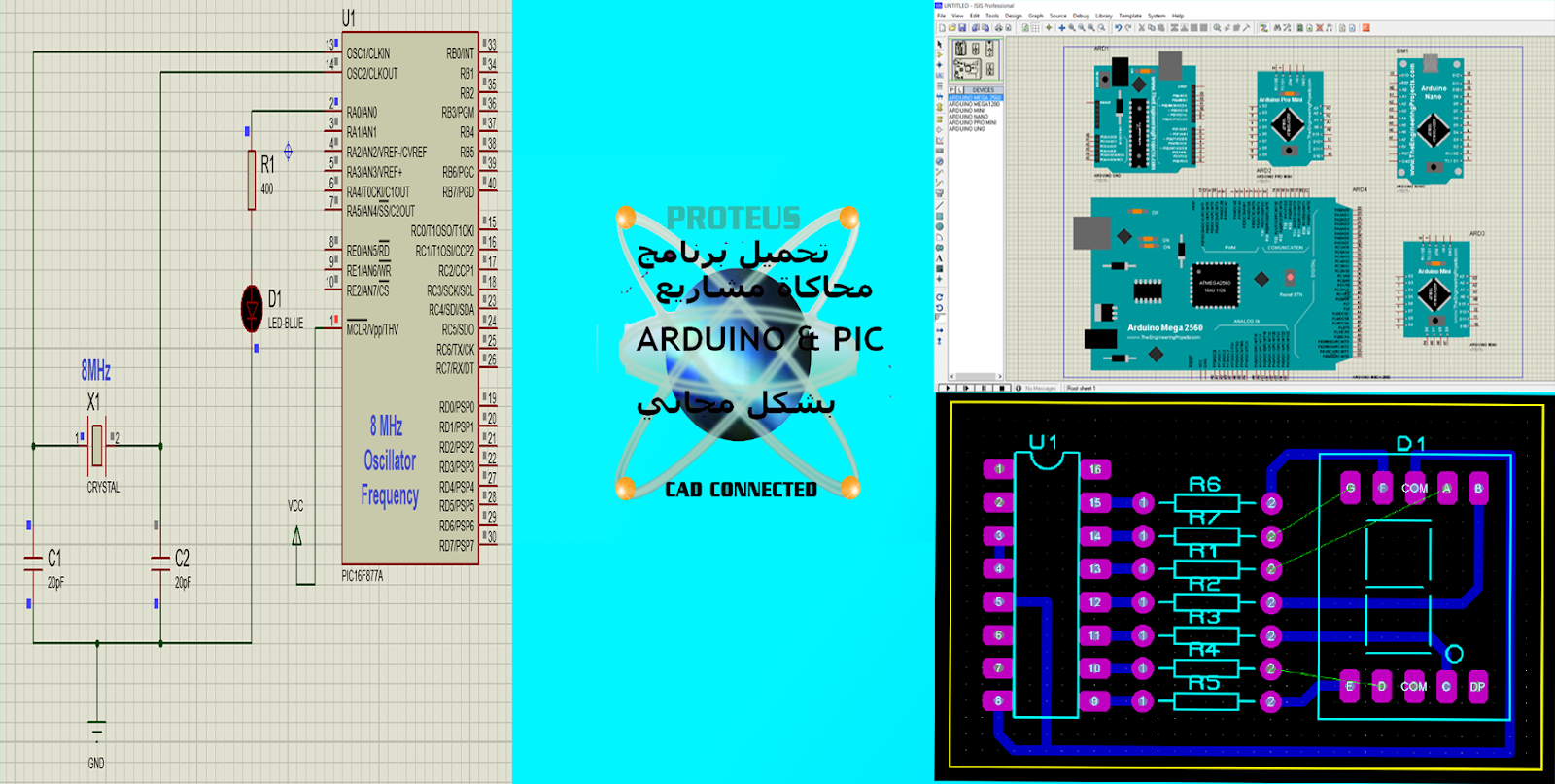Click the Arduino Mega 2560 board on canvas
Screen dimensions: 1555x784
(x=1220, y=284)
